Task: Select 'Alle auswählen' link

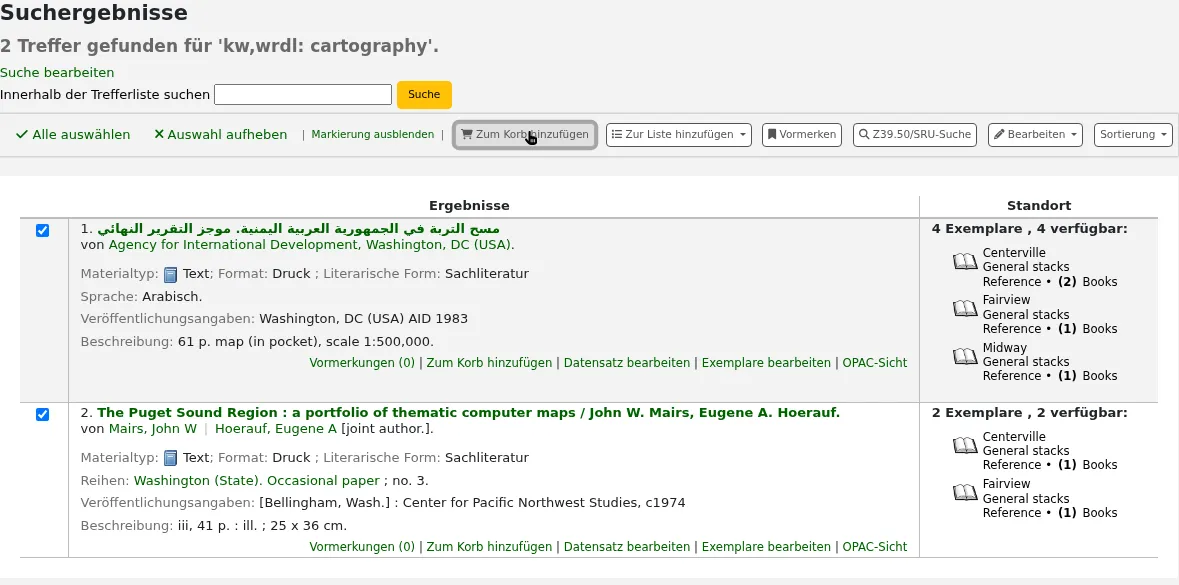Action: [x=73, y=135]
